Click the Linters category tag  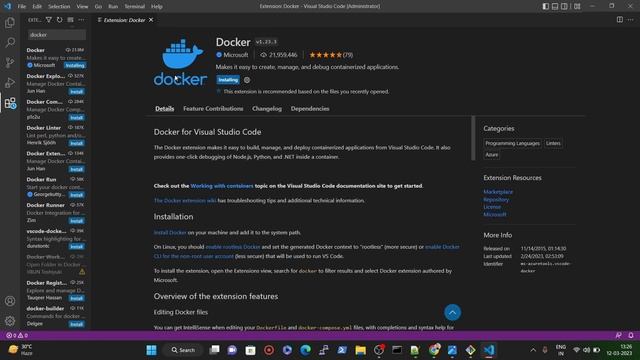point(553,143)
